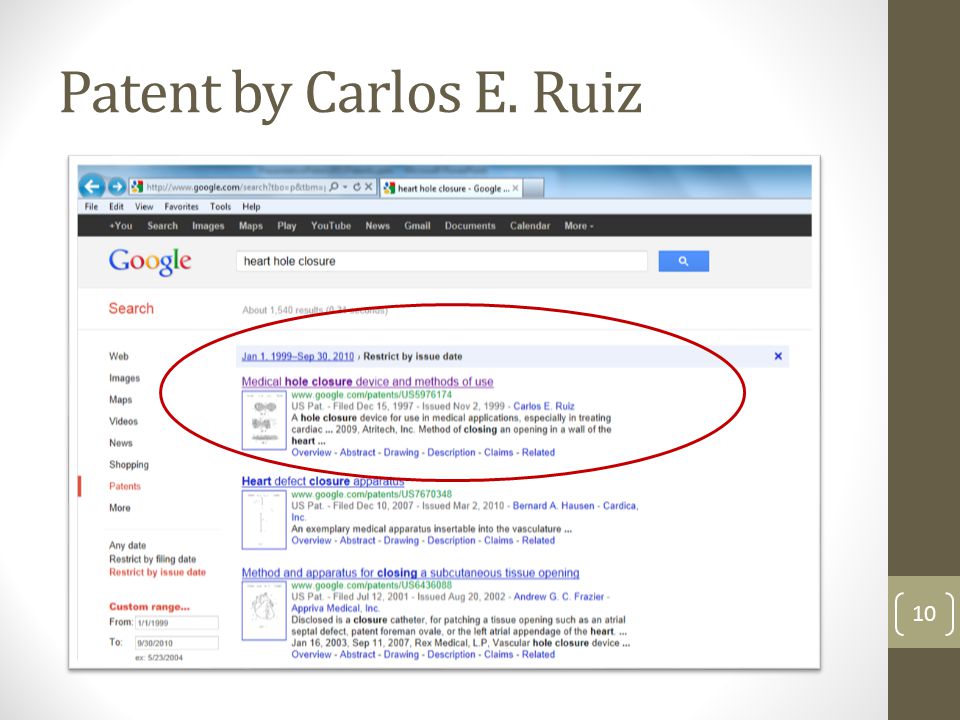
Task: Select Videos in the left sidebar
Action: pos(123,421)
